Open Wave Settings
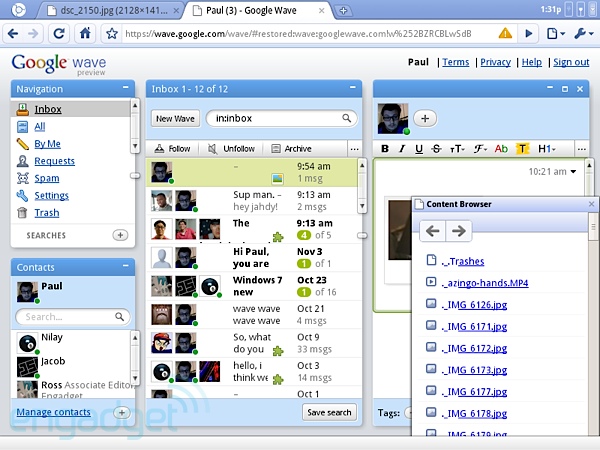 click(x=51, y=196)
